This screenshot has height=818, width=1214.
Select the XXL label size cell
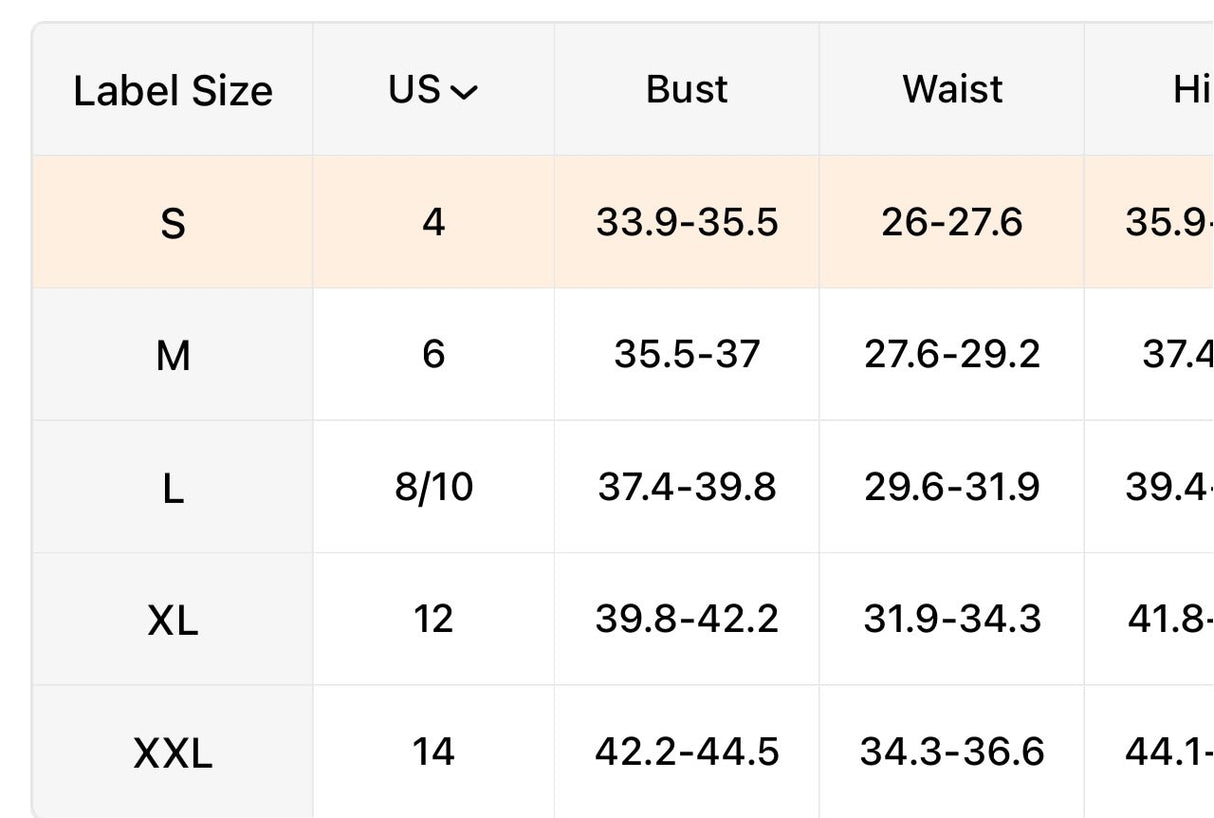[x=173, y=752]
